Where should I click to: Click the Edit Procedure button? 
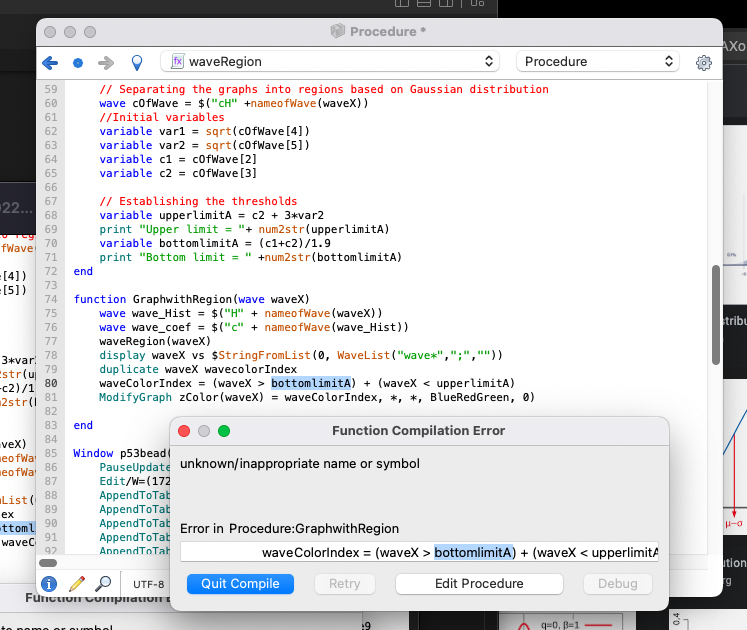479,584
